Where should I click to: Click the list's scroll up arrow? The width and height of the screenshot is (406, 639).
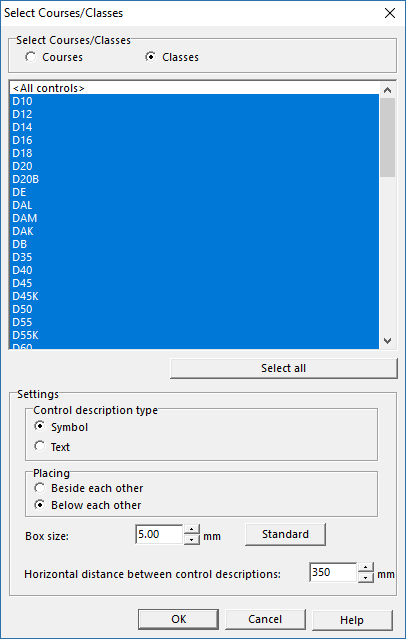388,90
